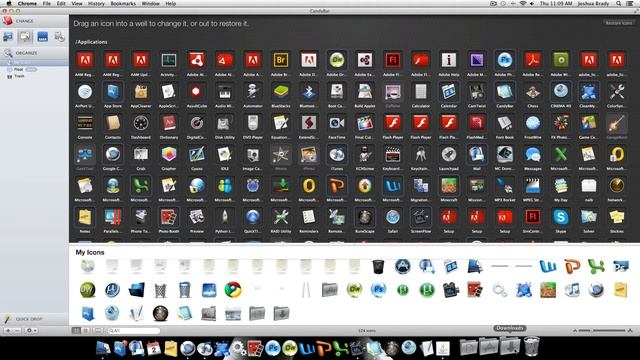The height and width of the screenshot is (360, 640).
Task: Select the CINEMA 4D icon well
Action: [x=561, y=92]
